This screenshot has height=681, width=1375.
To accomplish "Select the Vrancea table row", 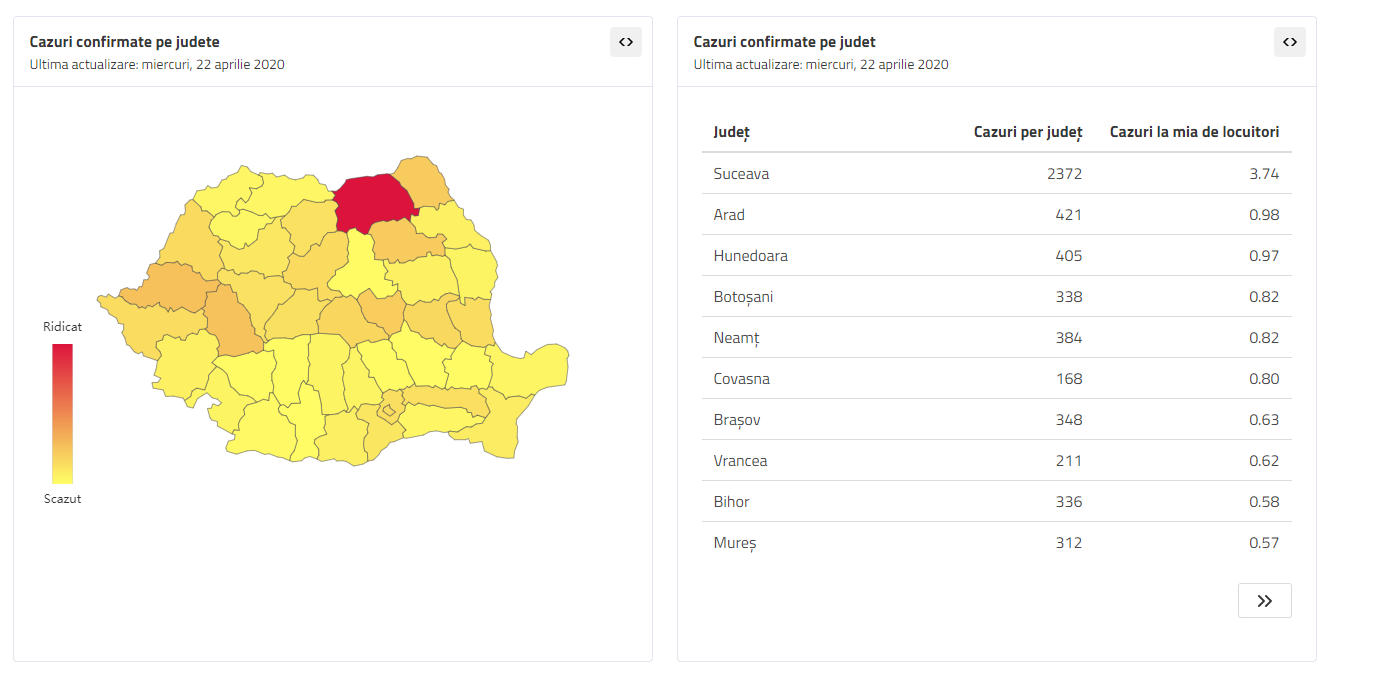I will (x=997, y=461).
